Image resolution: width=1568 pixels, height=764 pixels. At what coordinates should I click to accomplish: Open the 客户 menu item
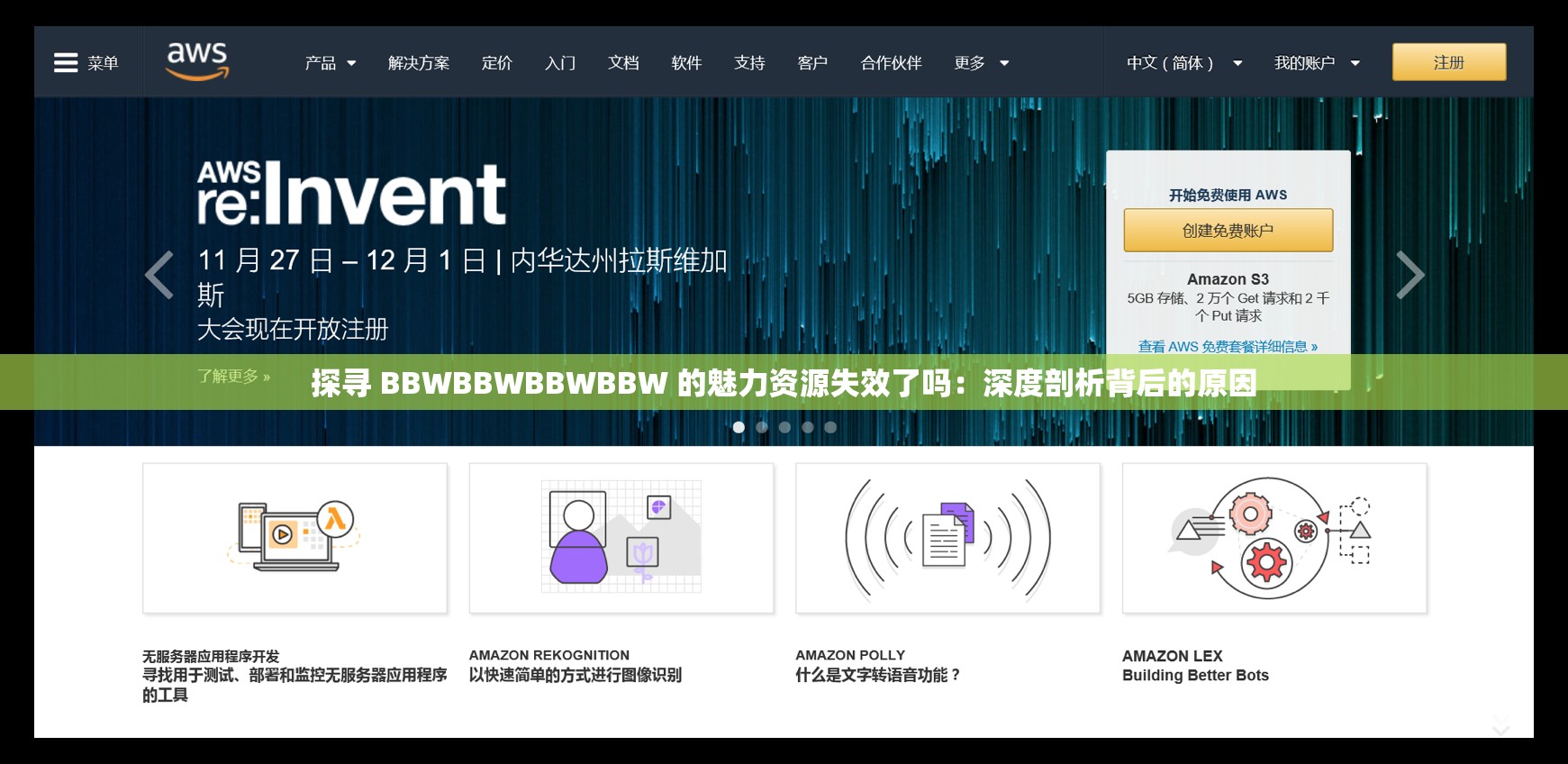812,63
